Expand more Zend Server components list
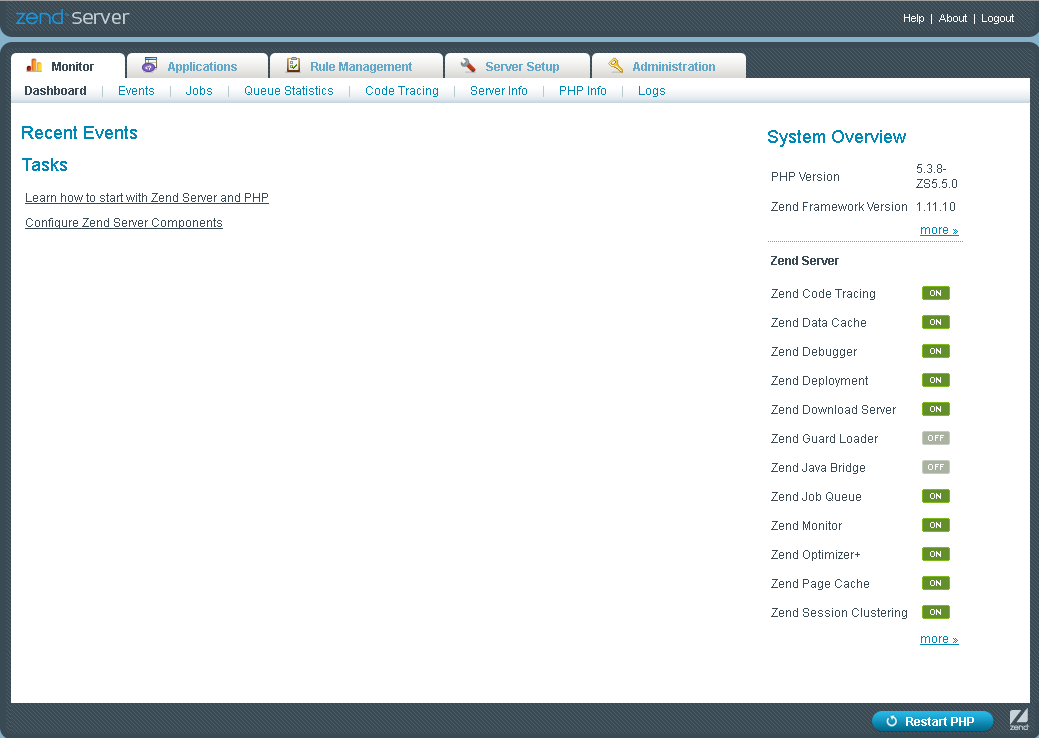This screenshot has width=1039, height=738. pos(938,639)
